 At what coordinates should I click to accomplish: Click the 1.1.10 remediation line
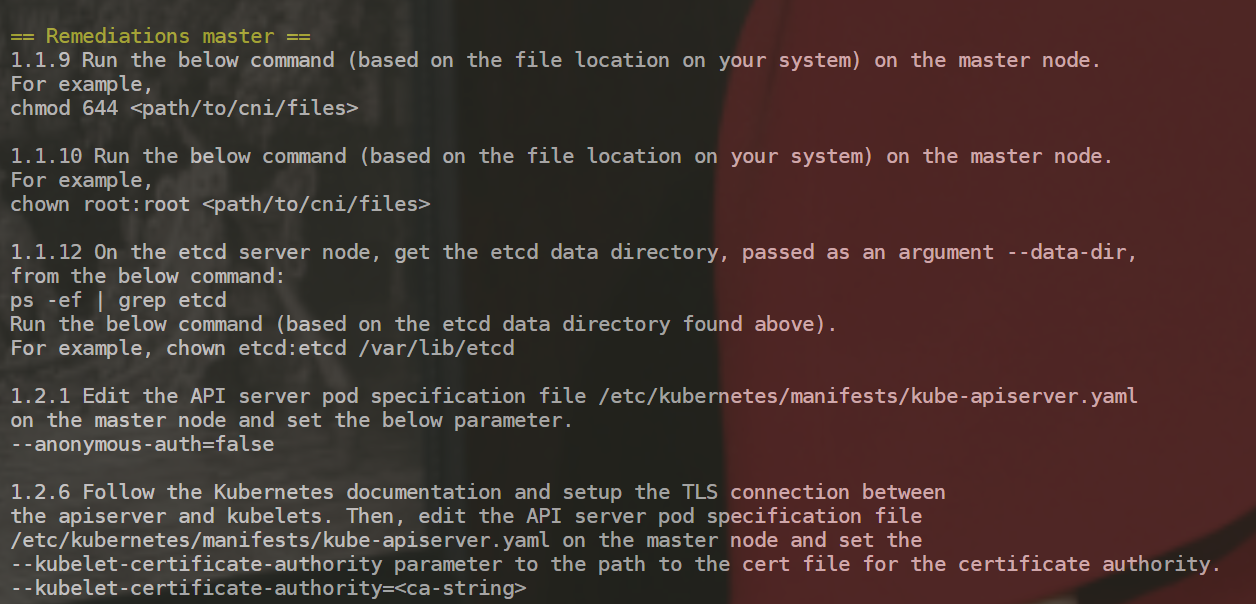pos(561,156)
